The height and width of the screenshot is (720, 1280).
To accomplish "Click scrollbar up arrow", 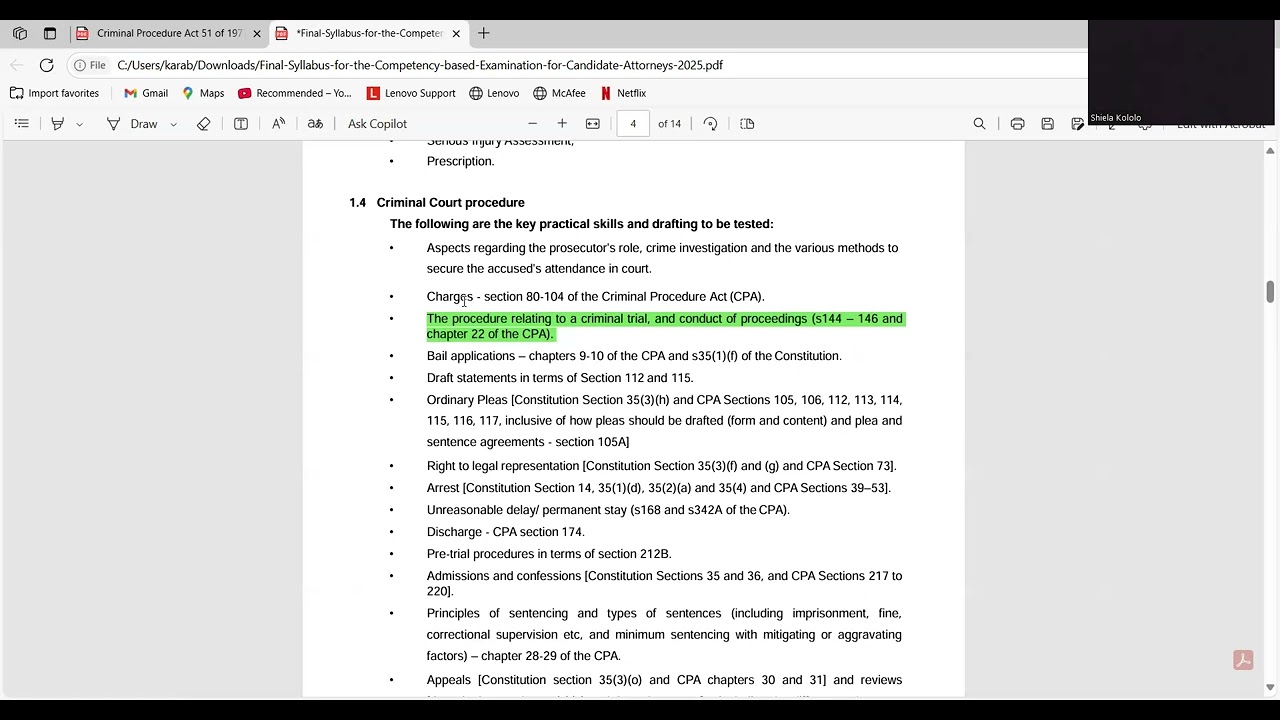I will [1270, 151].
